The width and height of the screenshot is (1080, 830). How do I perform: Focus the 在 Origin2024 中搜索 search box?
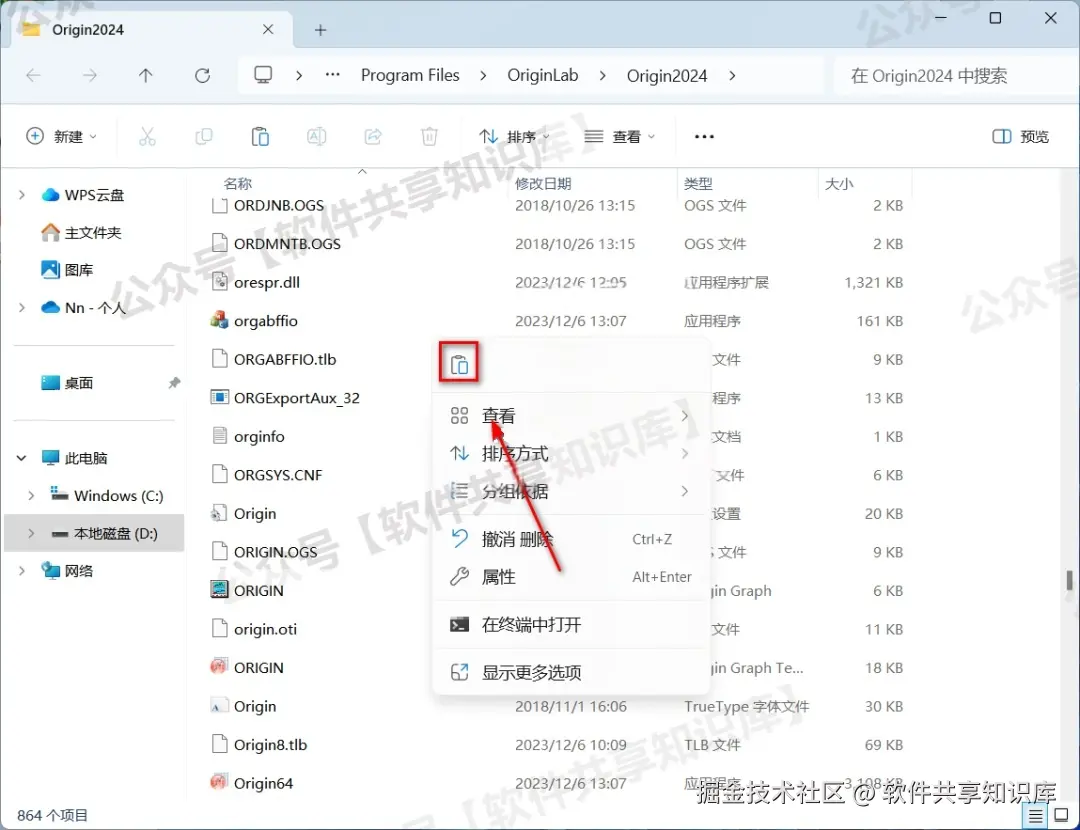click(x=954, y=75)
